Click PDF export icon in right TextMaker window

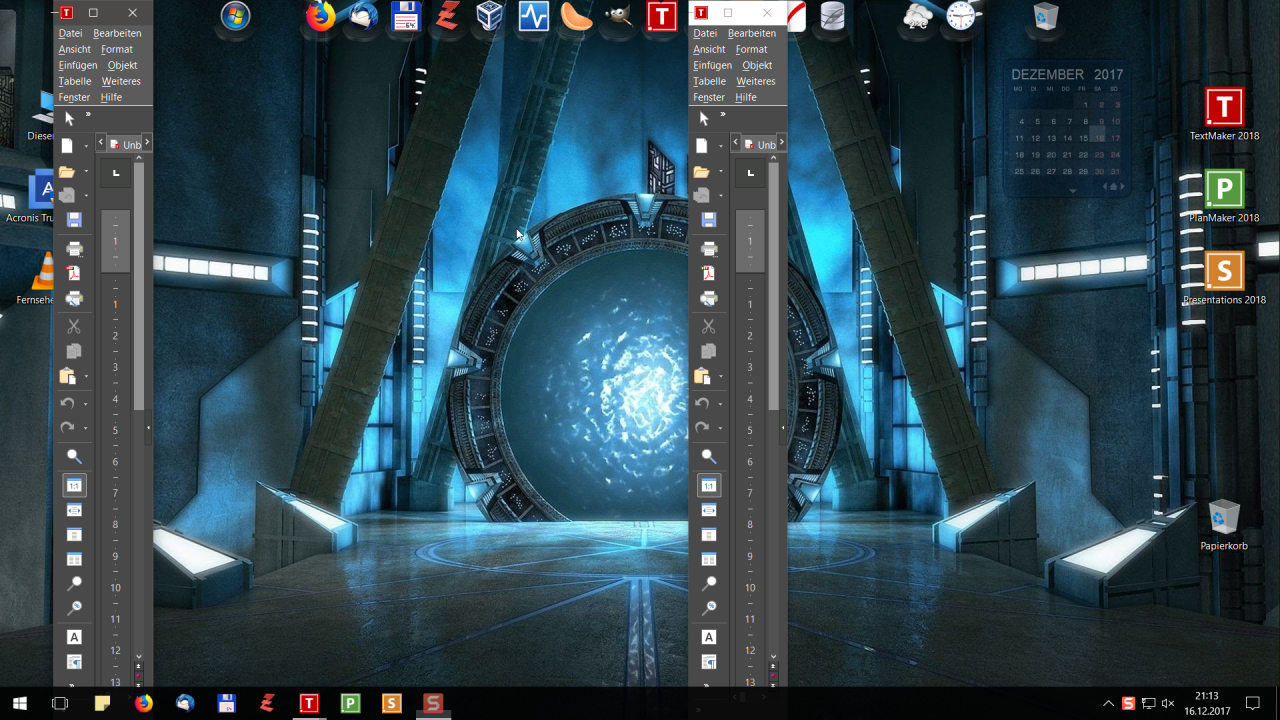[x=709, y=273]
